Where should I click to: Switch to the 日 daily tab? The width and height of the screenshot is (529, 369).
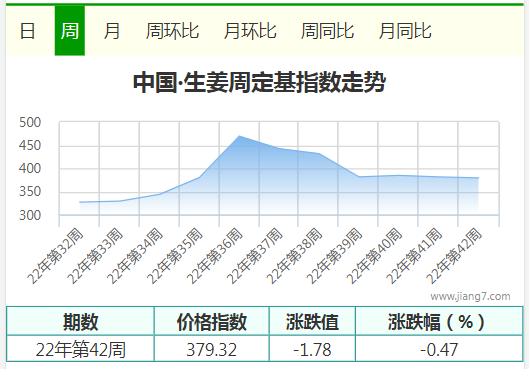point(27,31)
